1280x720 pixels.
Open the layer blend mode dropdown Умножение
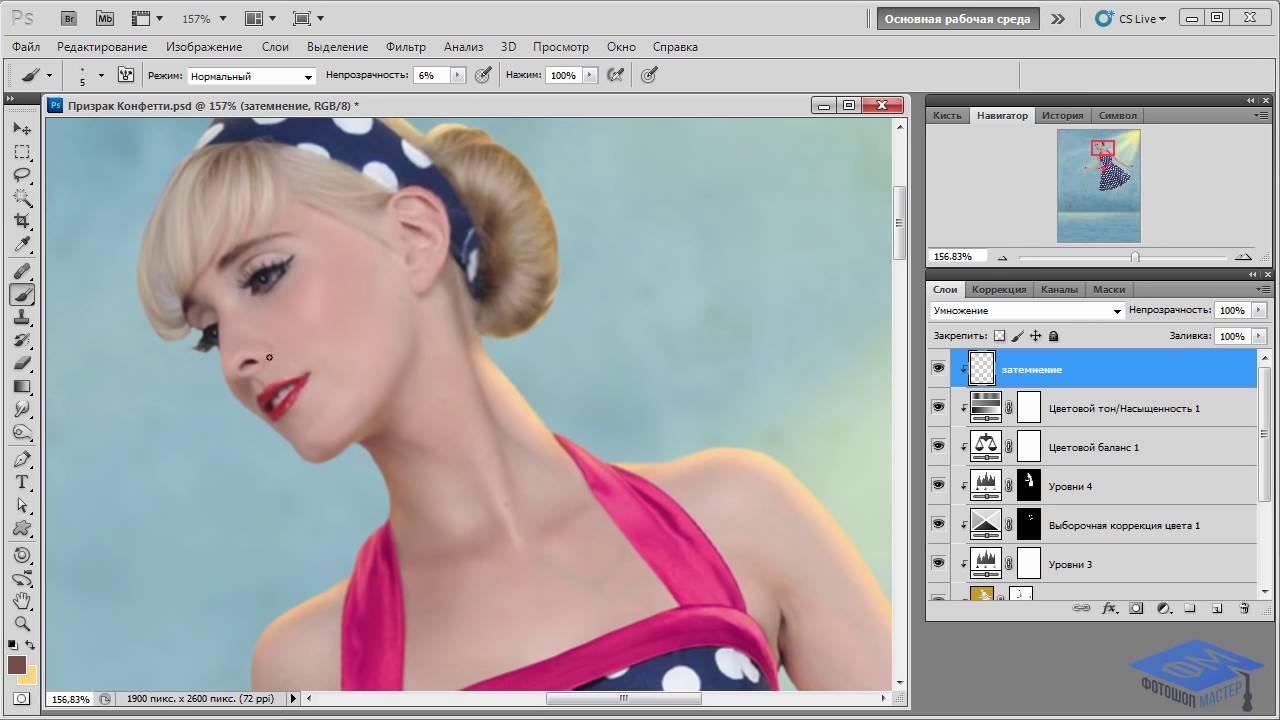tap(1027, 311)
